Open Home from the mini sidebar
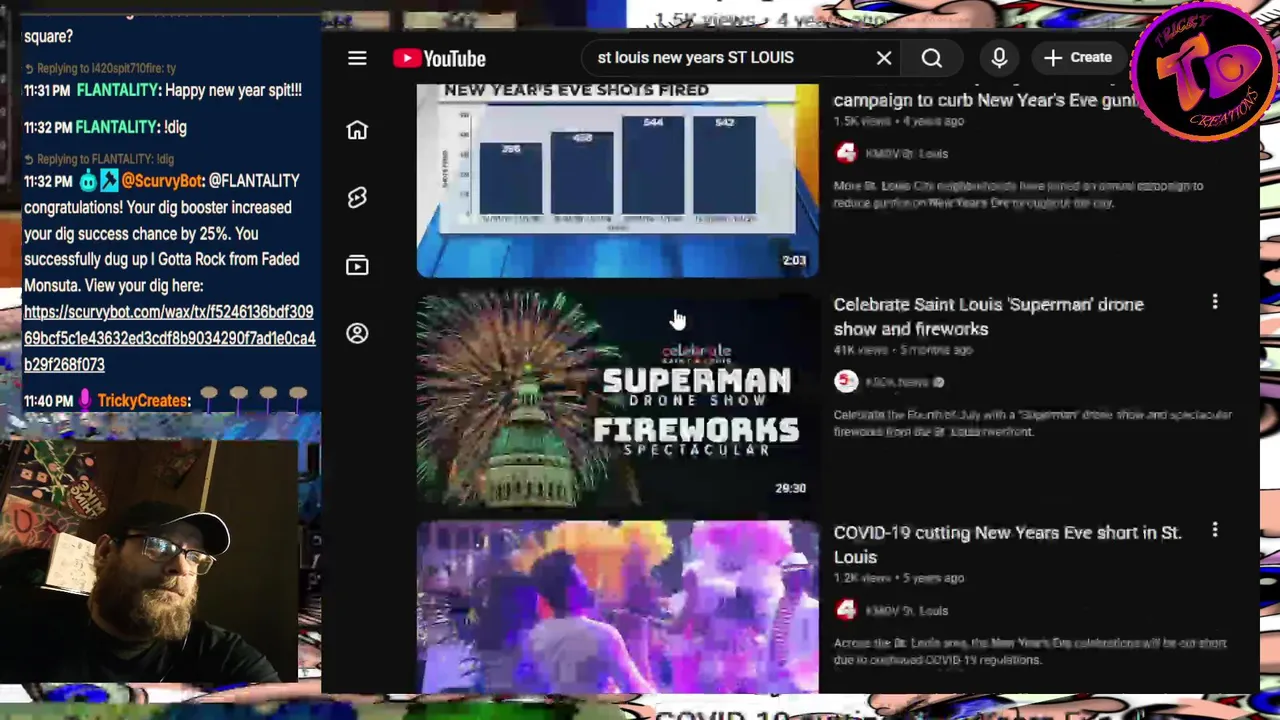This screenshot has height=720, width=1280. tap(357, 130)
